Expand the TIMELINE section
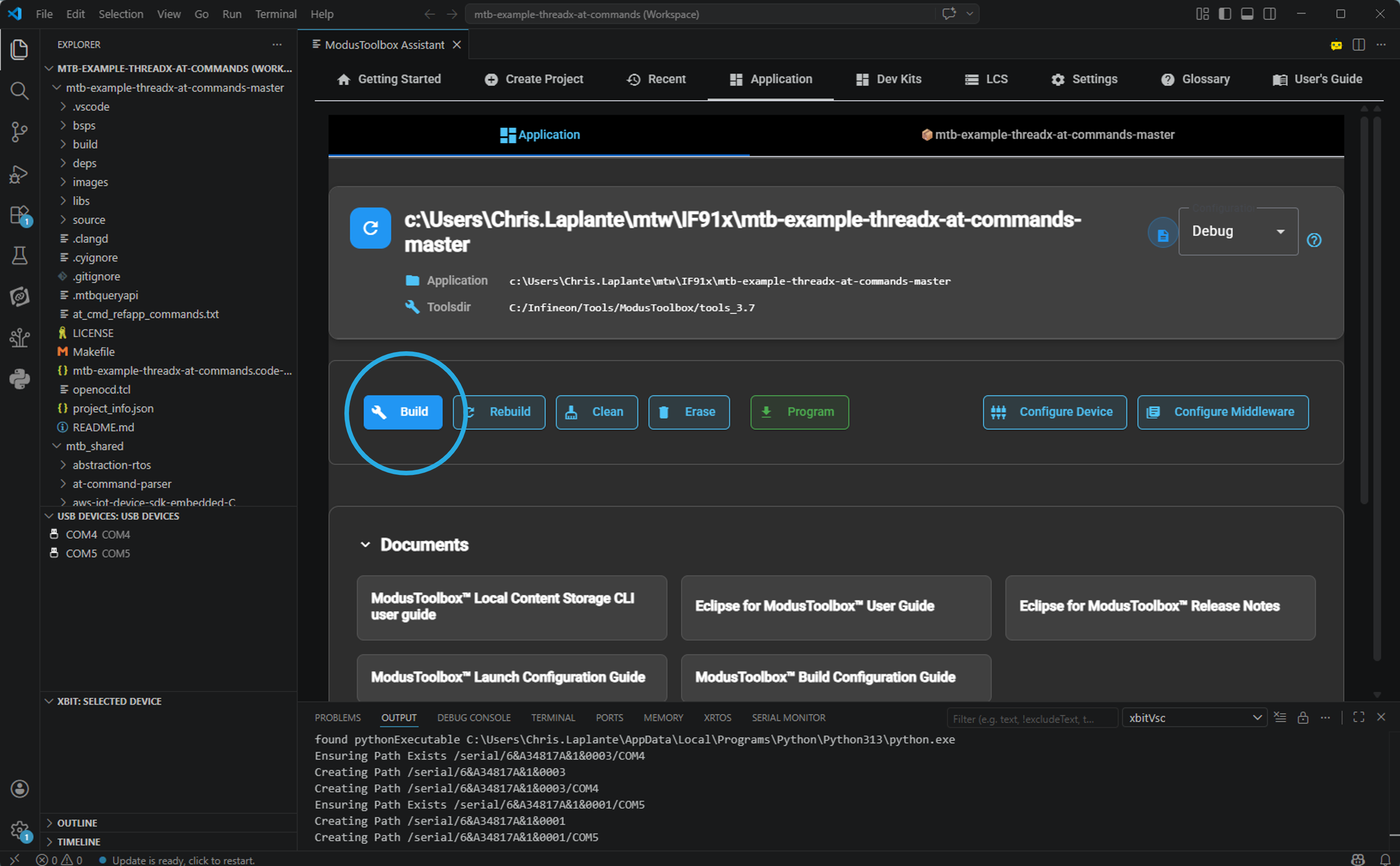The image size is (1400, 866). (x=78, y=842)
